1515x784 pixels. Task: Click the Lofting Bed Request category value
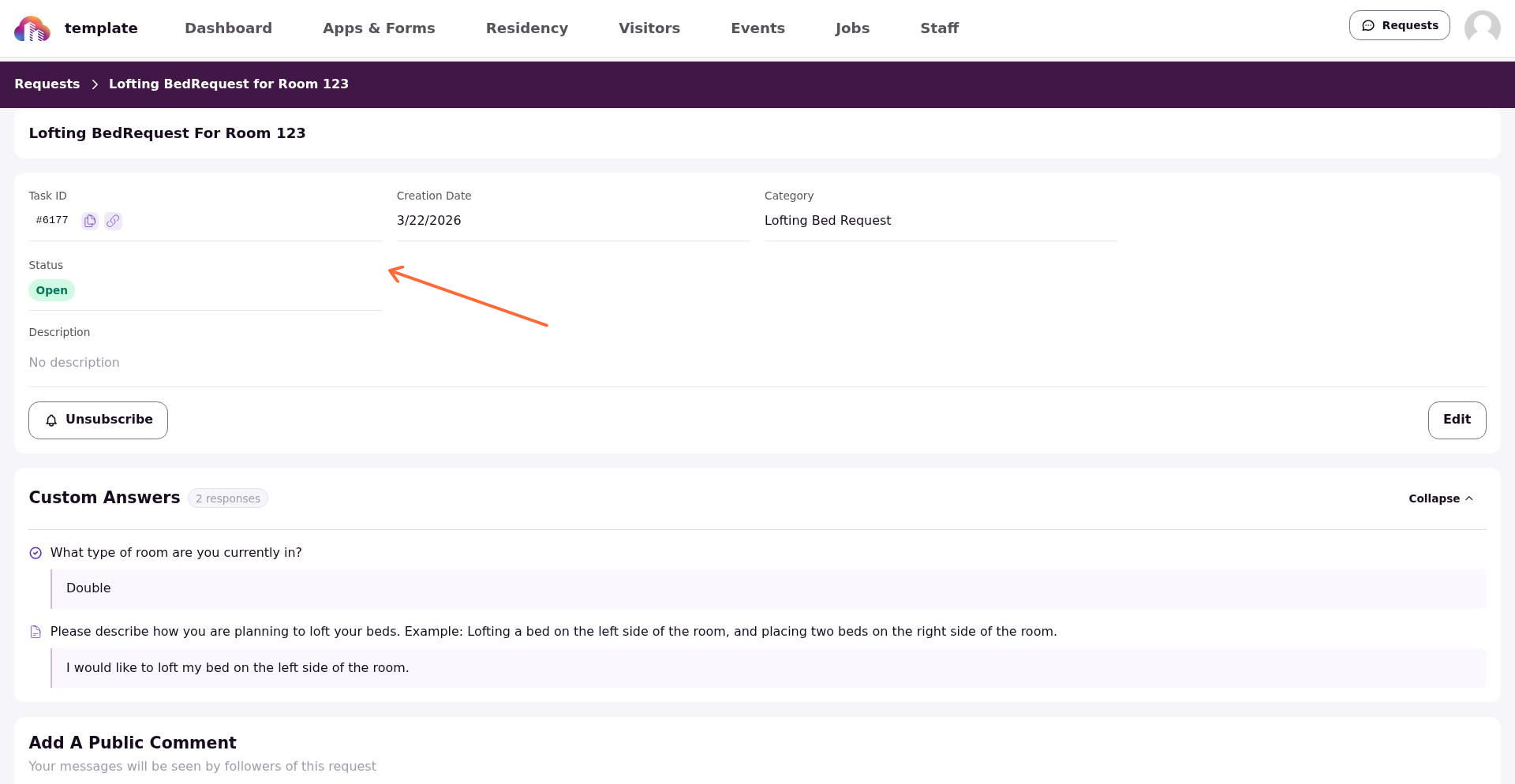point(828,221)
